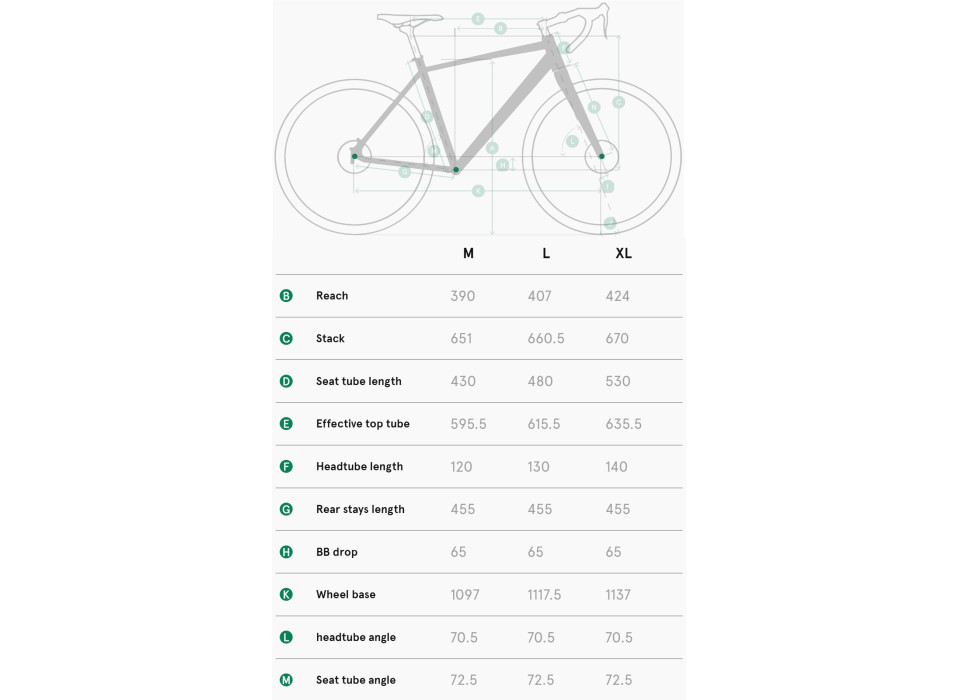Click the Stack value 660.5
The image size is (959, 700).
coord(546,339)
